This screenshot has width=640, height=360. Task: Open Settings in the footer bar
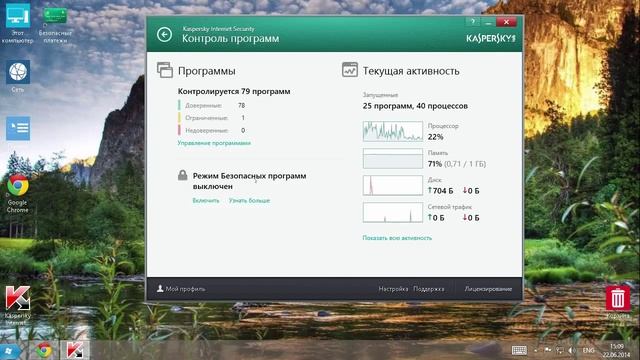tap(393, 289)
